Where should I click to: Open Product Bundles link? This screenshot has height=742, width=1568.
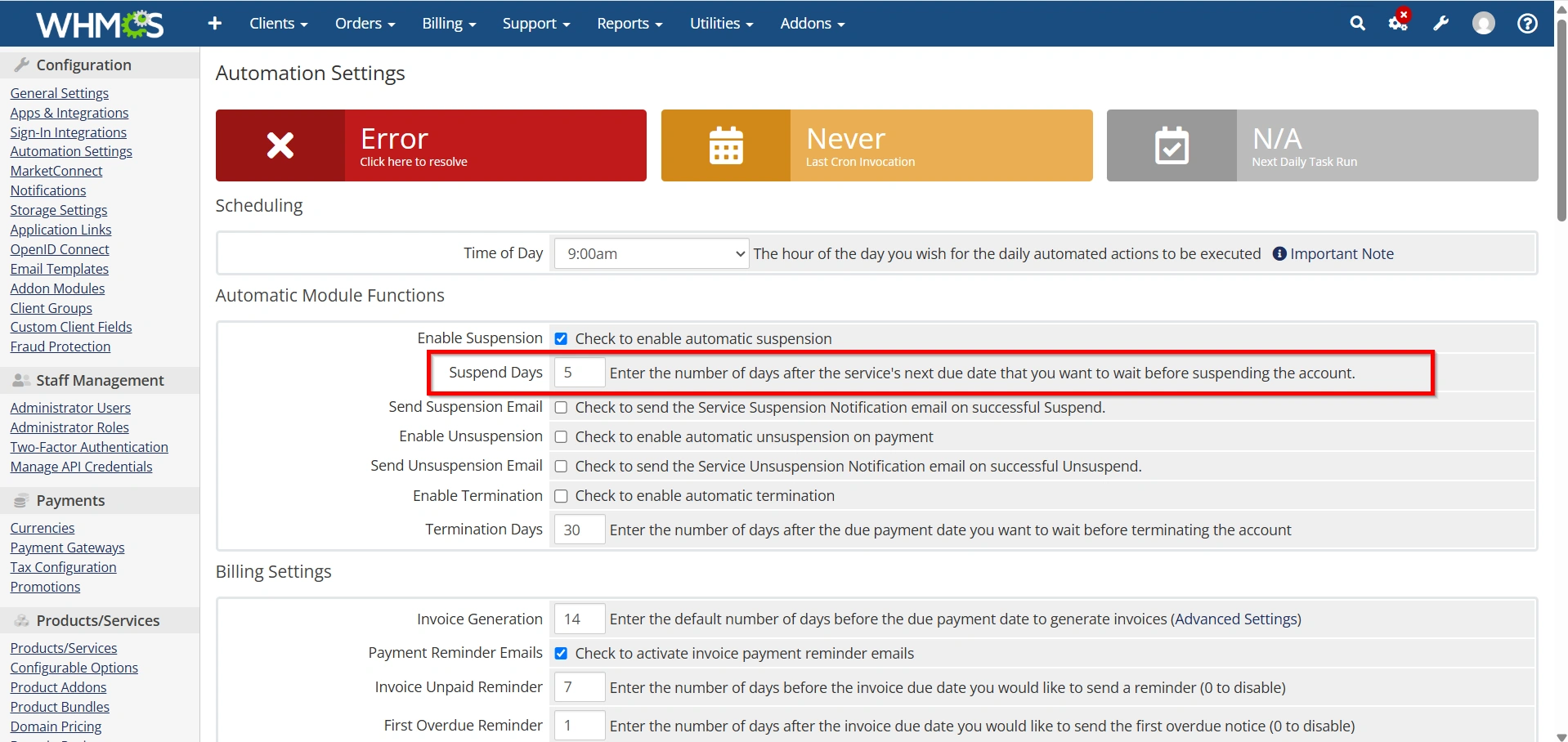[x=60, y=707]
